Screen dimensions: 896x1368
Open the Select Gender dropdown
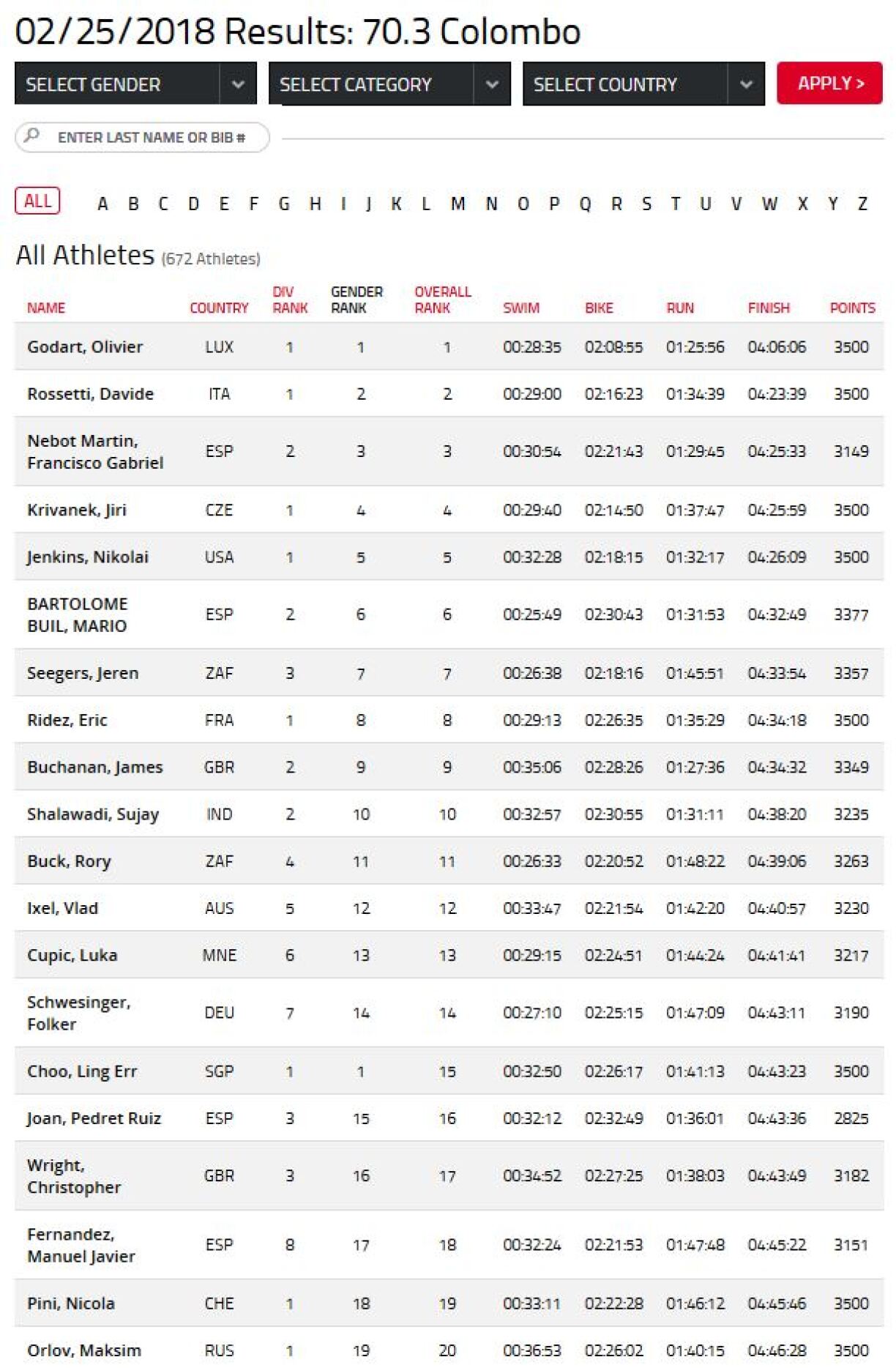click(135, 84)
